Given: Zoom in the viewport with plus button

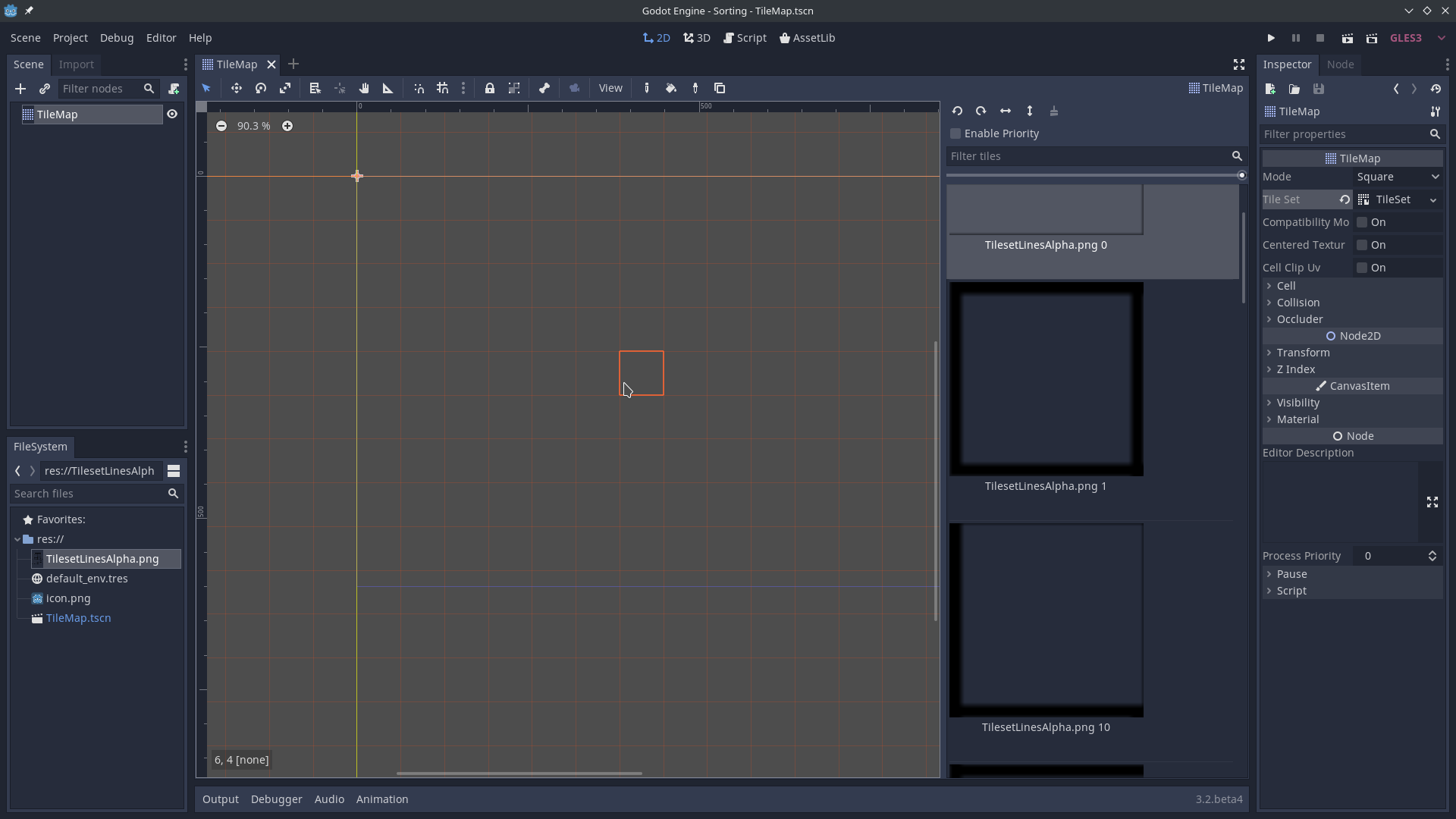Looking at the screenshot, I should tap(287, 126).
